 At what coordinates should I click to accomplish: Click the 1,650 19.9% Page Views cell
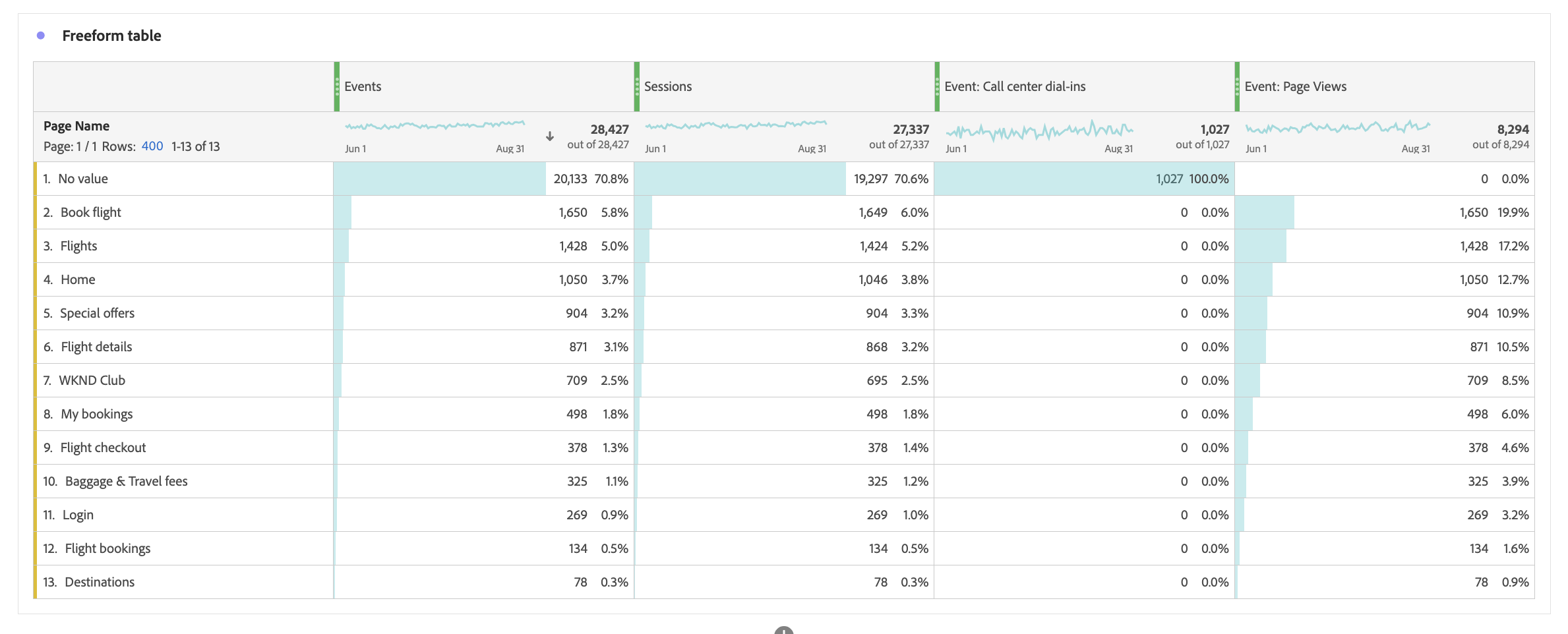tap(1385, 212)
